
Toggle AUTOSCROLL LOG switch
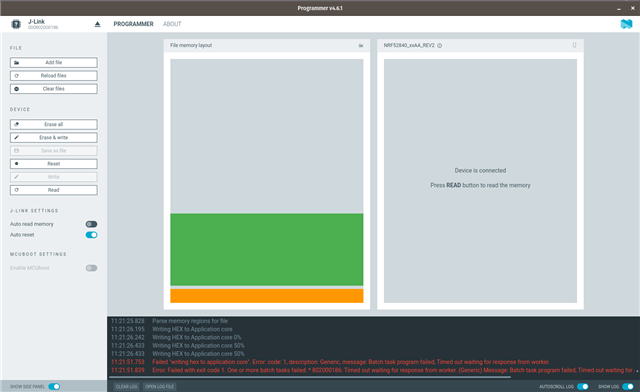[582, 386]
